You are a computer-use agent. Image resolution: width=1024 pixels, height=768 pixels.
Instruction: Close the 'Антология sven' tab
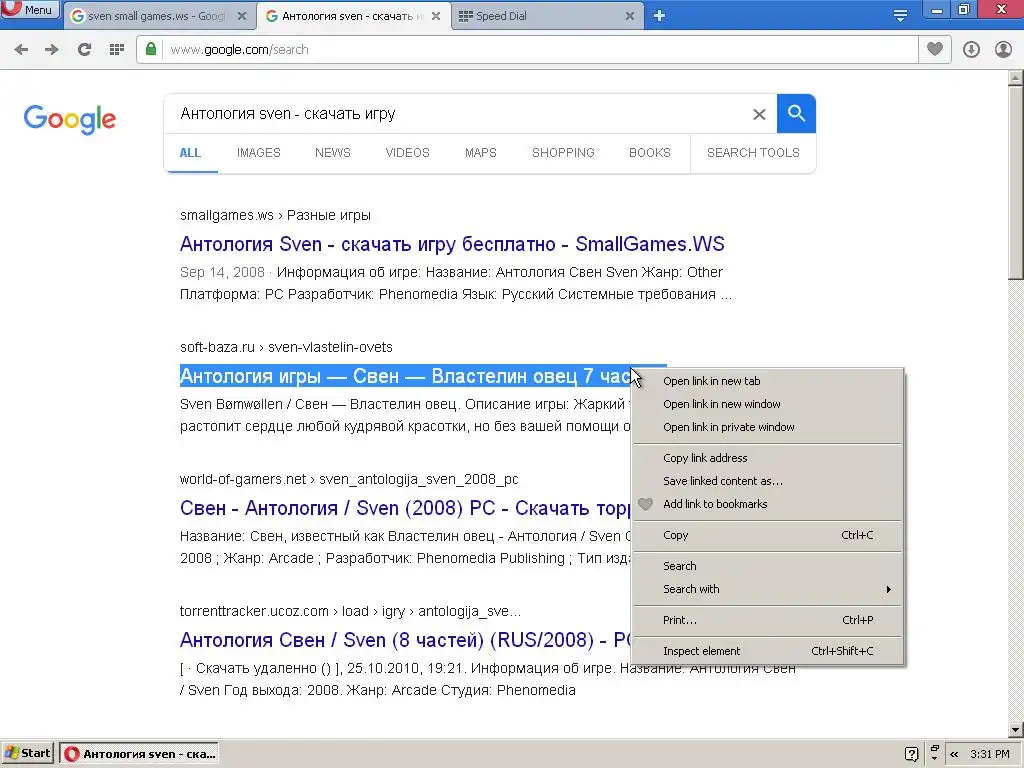tap(436, 16)
